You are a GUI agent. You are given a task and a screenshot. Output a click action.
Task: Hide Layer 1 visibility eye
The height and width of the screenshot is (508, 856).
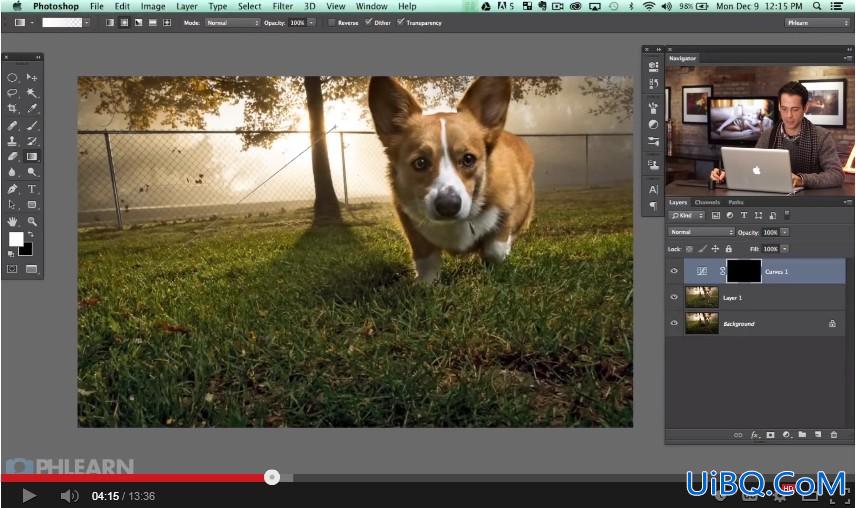674,297
